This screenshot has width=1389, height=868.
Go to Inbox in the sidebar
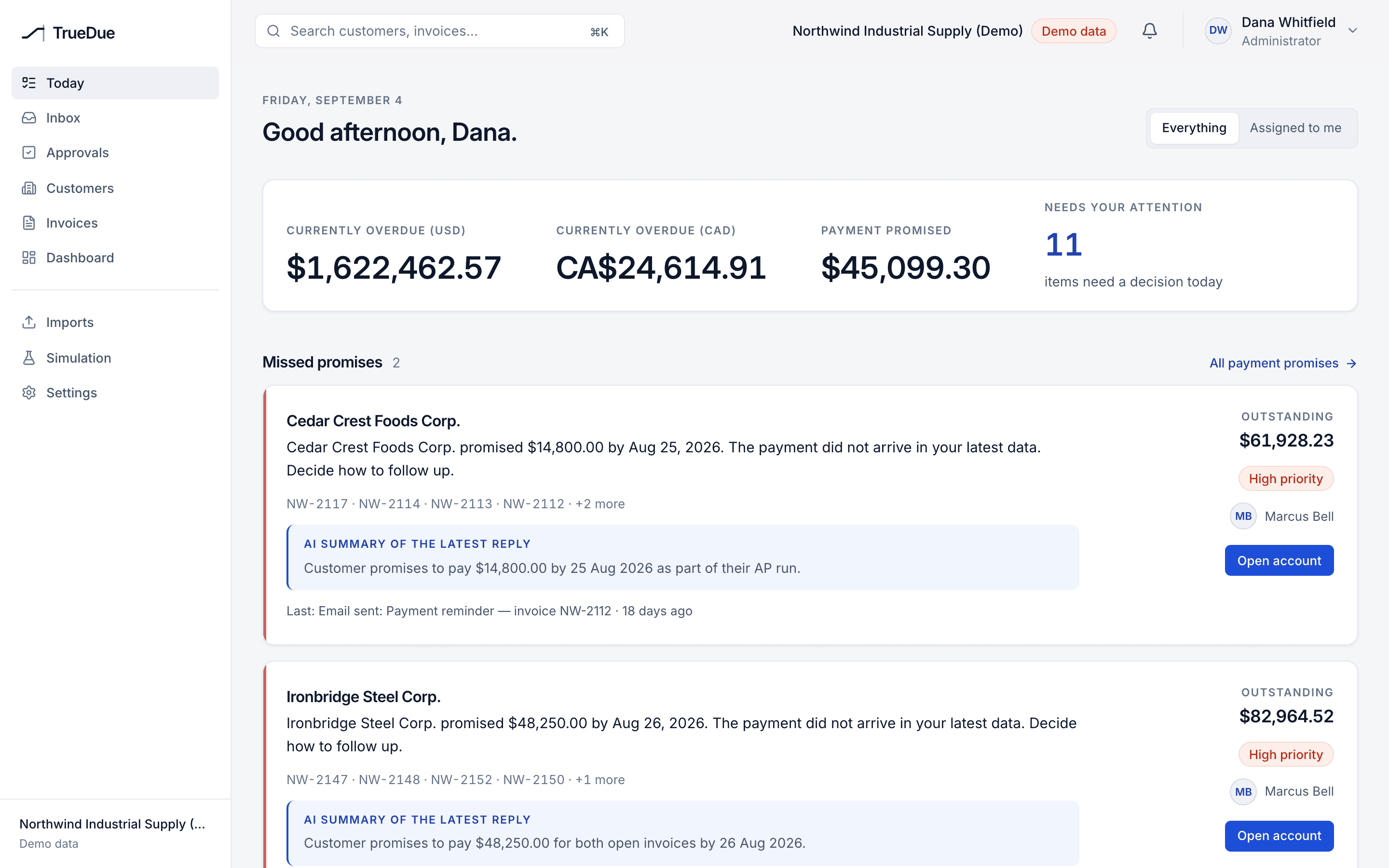point(115,118)
